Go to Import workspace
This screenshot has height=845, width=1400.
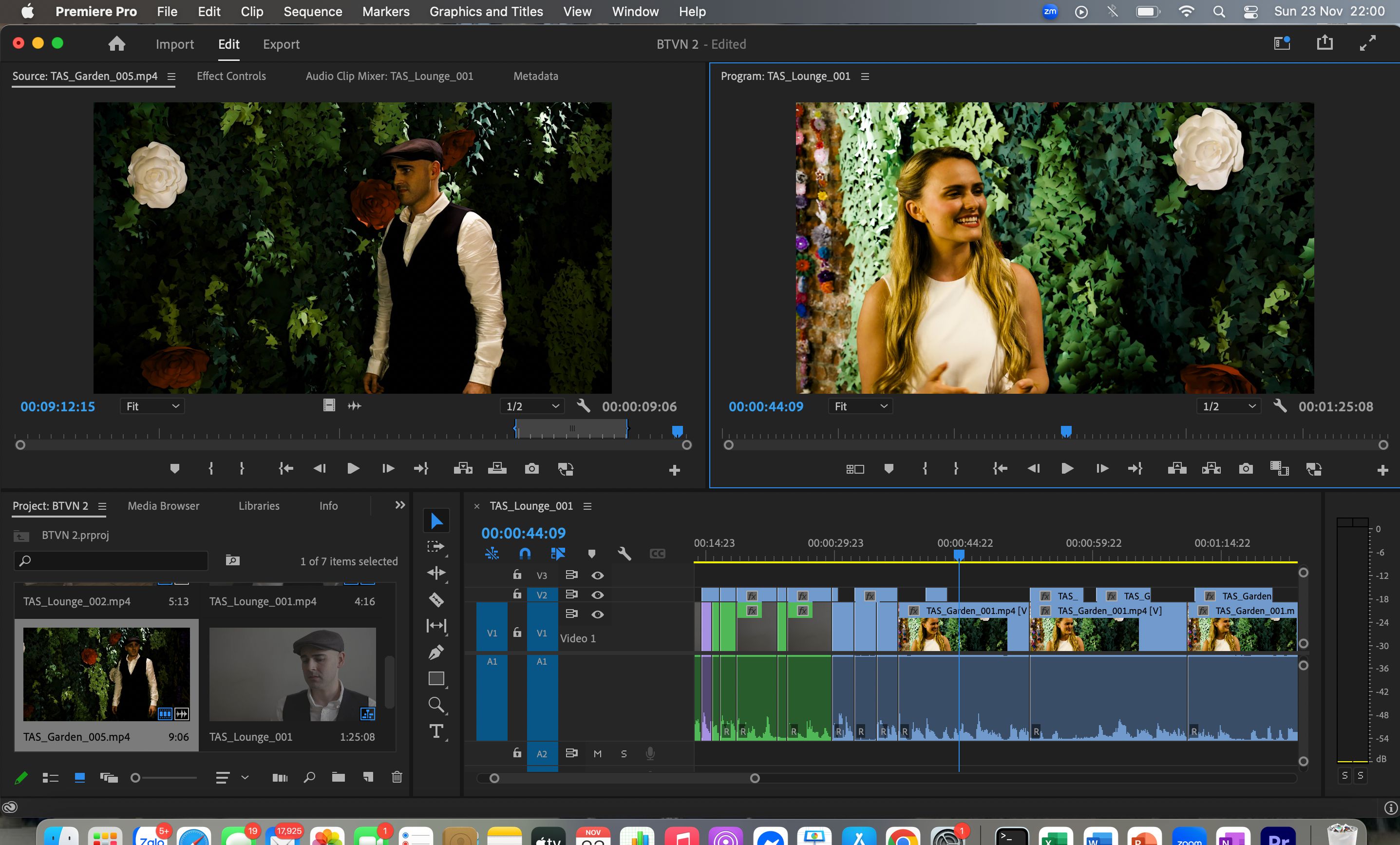coord(174,44)
